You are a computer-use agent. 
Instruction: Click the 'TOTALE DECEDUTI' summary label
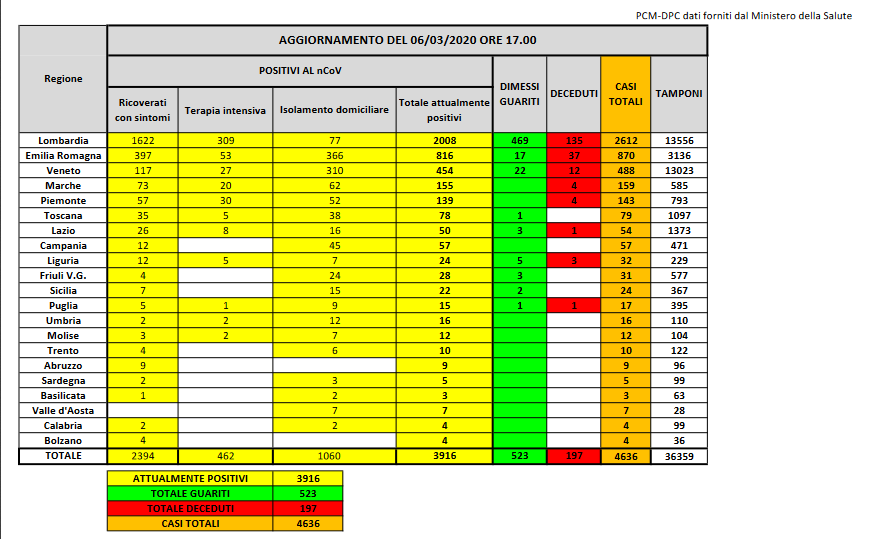[190, 509]
